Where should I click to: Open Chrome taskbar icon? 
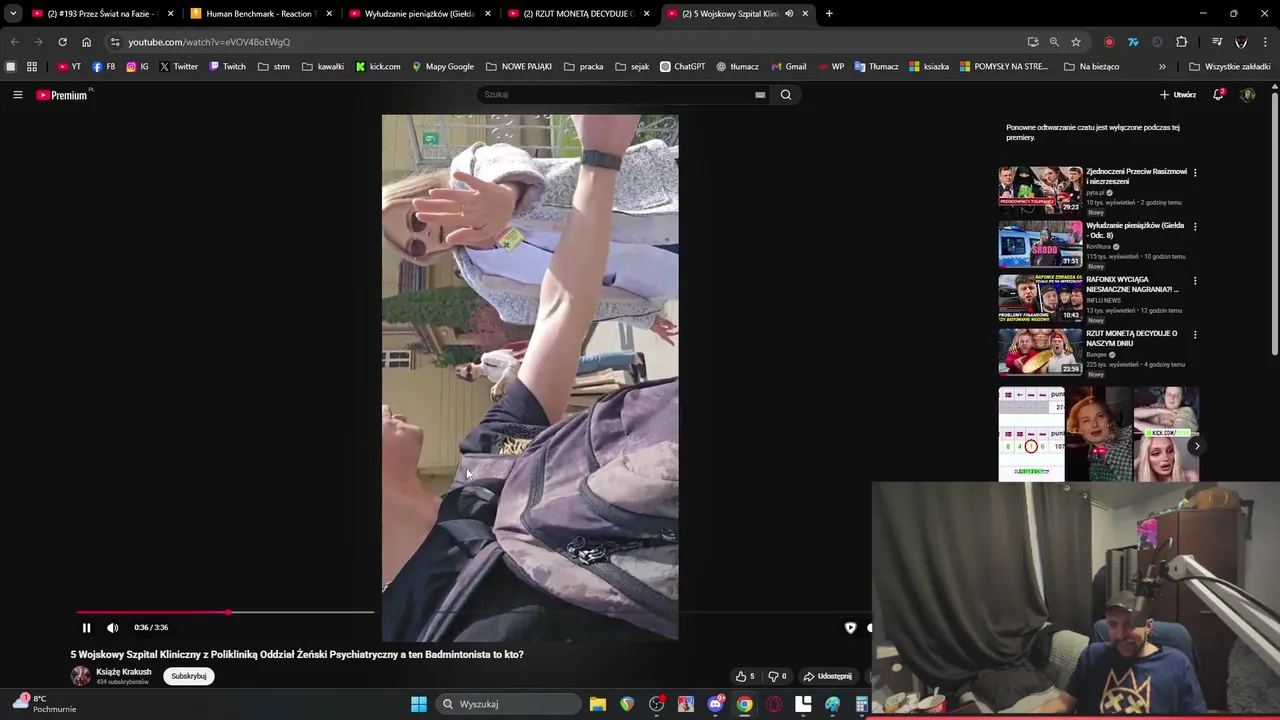744,704
